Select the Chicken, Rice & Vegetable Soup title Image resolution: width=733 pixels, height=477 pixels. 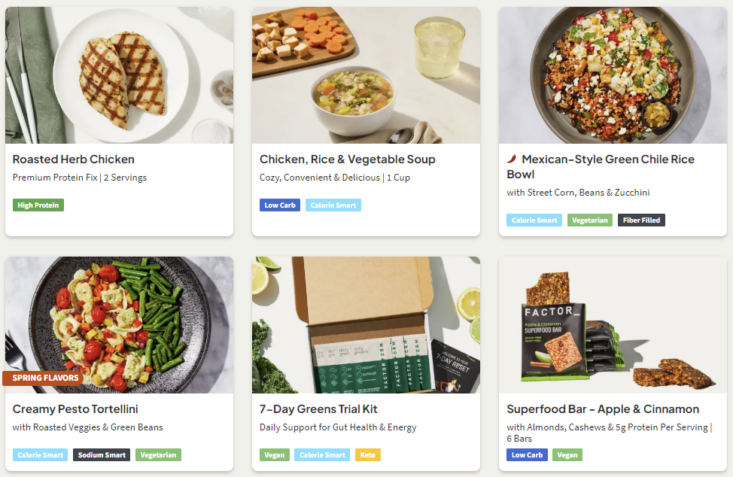pyautogui.click(x=347, y=159)
